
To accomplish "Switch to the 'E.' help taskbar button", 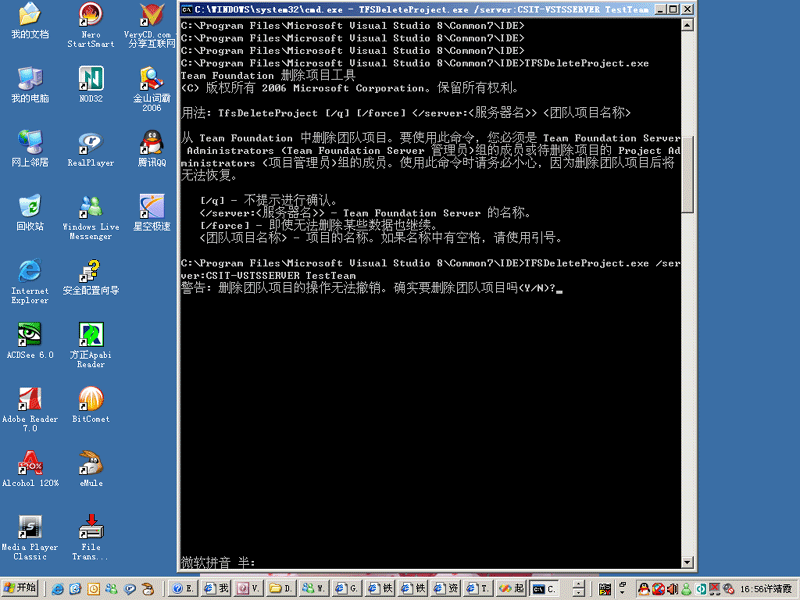I will 183,588.
